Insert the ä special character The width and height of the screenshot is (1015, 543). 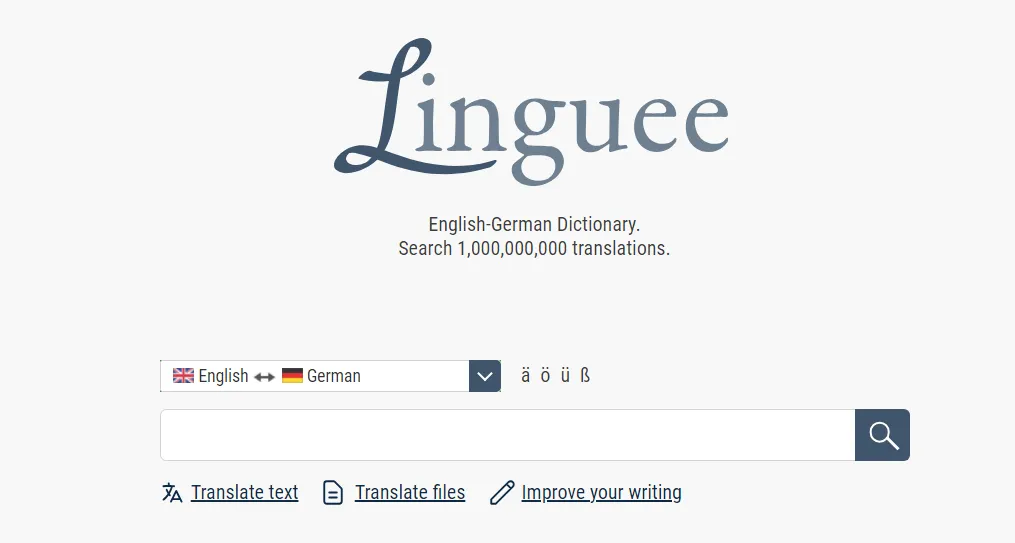click(526, 376)
